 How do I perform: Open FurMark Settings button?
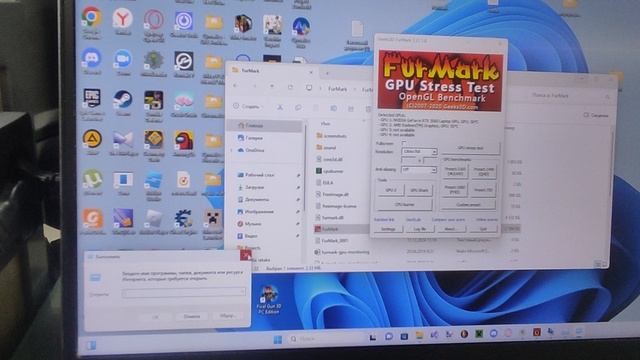pos(388,229)
